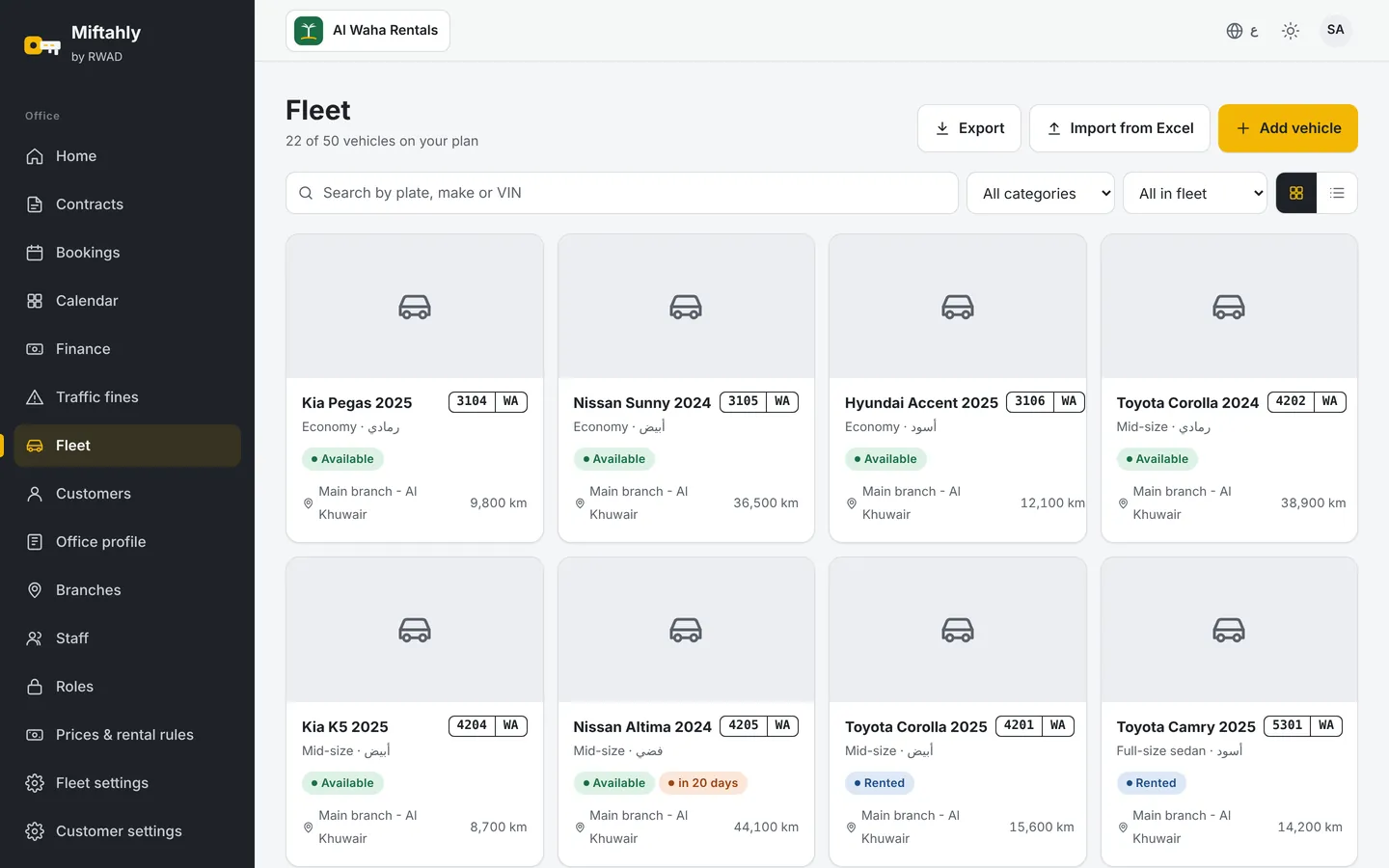Click Import from Excel button
Screen dimensions: 1389x868
(1120, 128)
